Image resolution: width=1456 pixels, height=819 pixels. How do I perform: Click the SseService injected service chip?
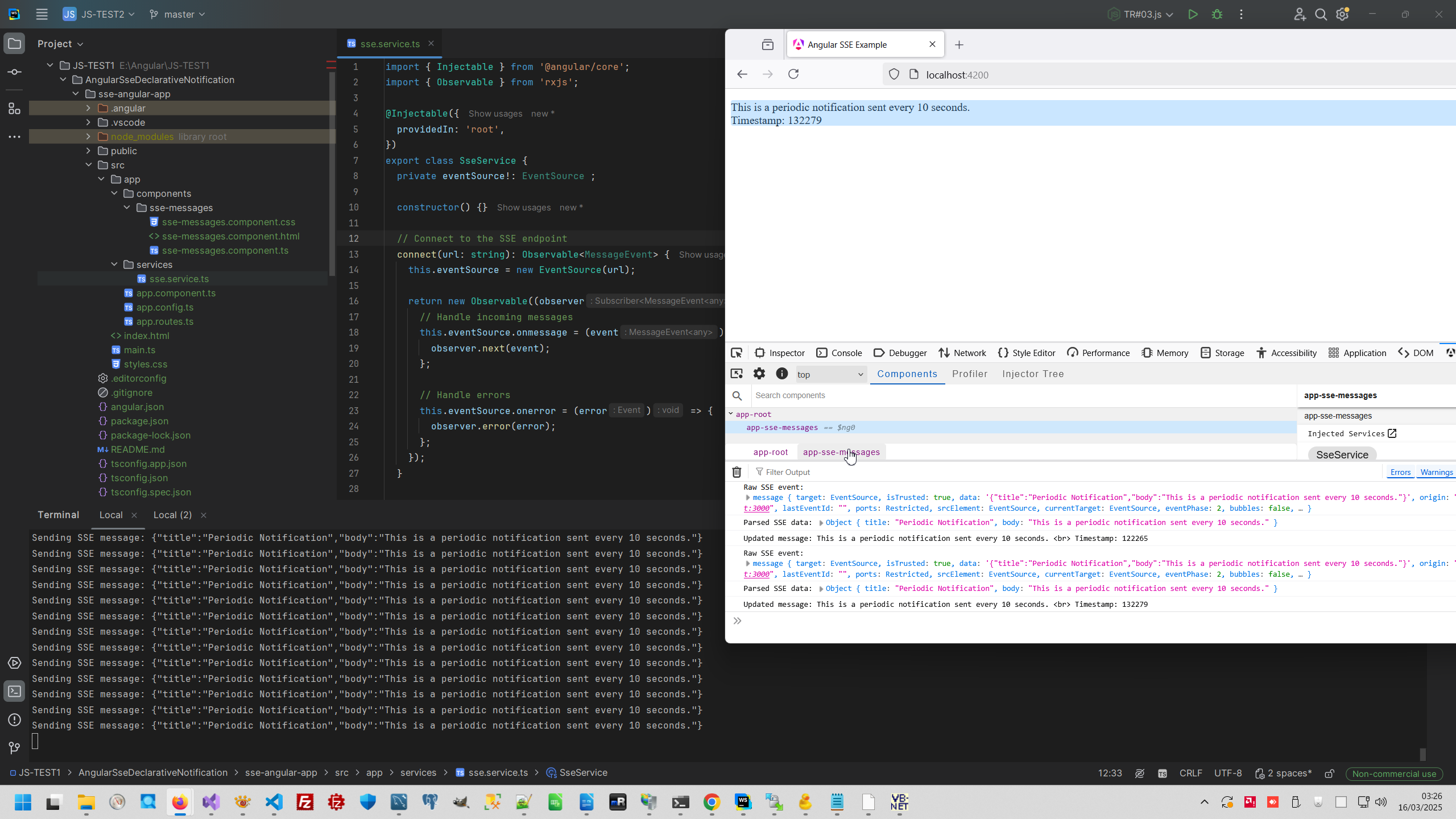[x=1342, y=454]
